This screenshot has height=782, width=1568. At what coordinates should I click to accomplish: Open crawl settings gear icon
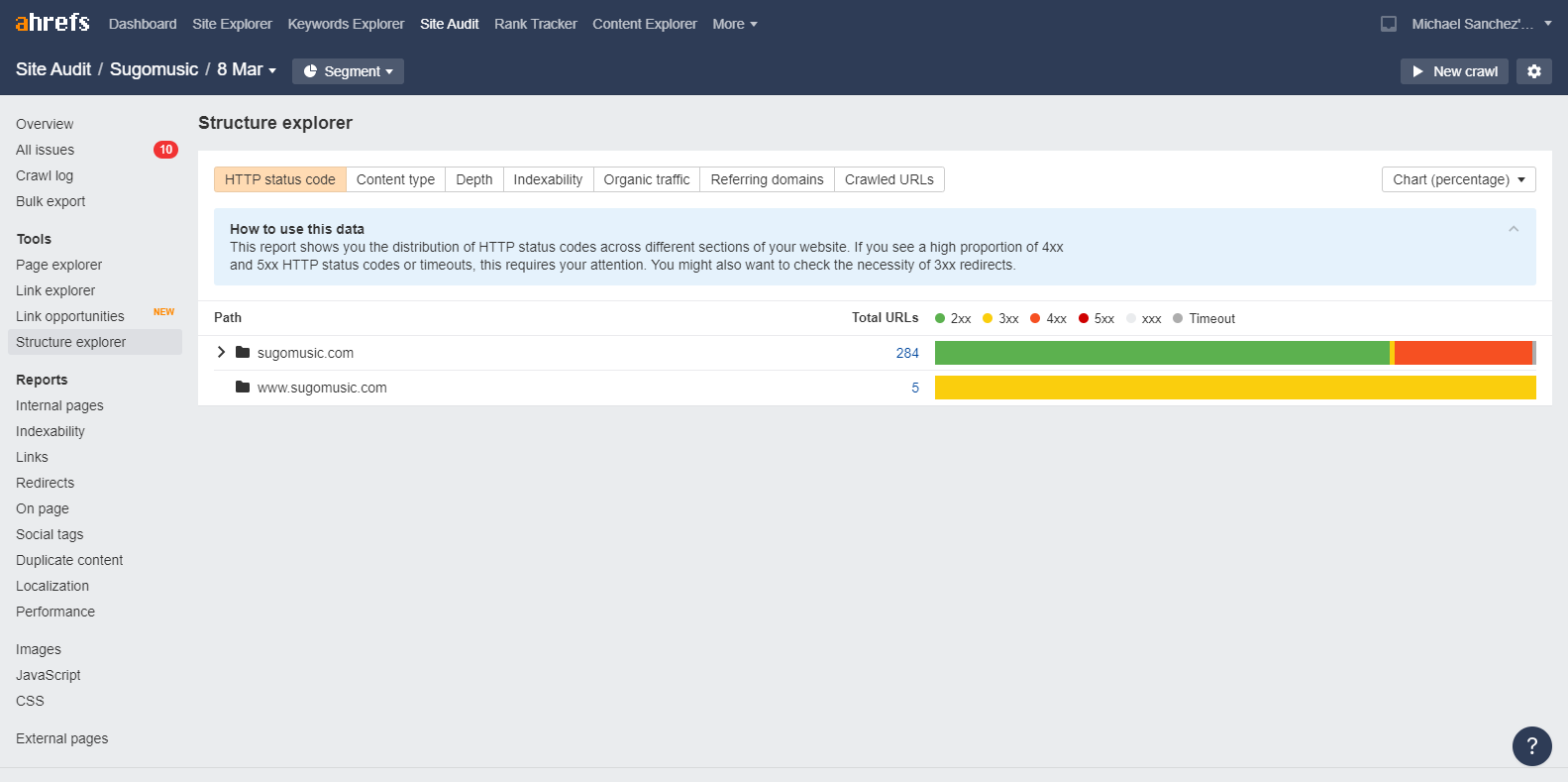coord(1534,71)
